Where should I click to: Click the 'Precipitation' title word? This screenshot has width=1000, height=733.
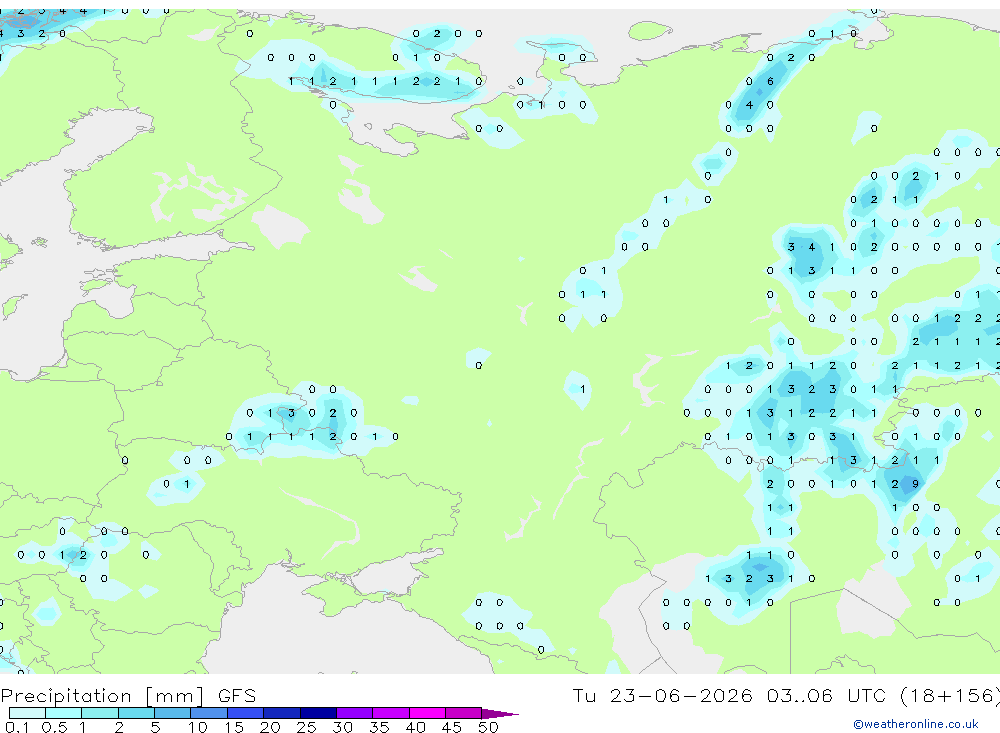66,696
